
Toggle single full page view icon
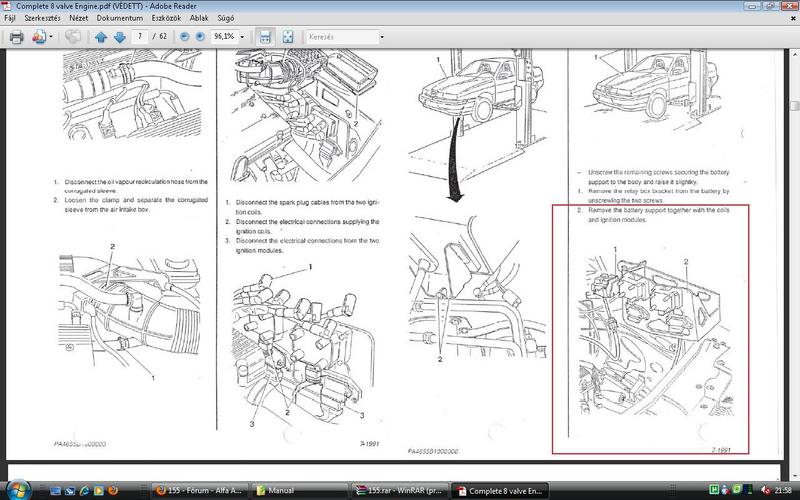[288, 37]
